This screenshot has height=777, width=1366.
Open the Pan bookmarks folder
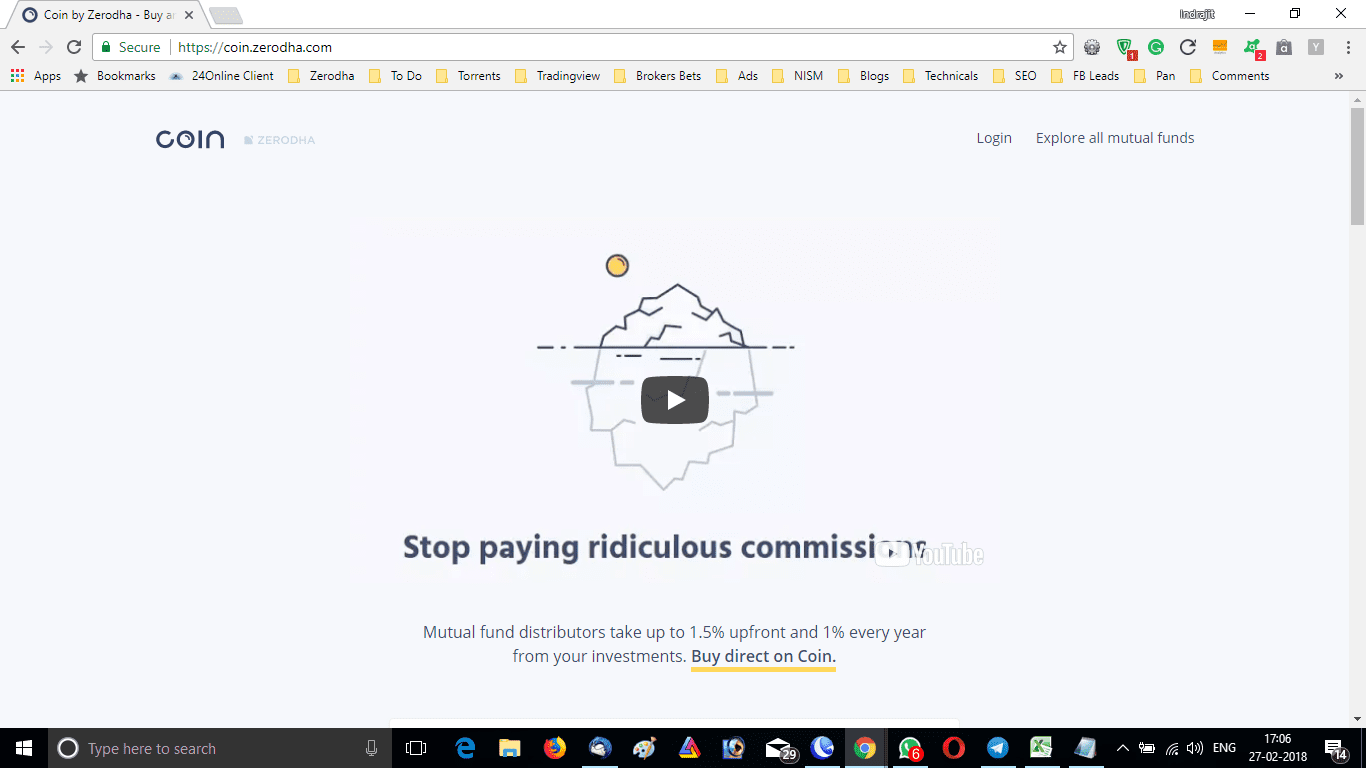click(x=1155, y=76)
